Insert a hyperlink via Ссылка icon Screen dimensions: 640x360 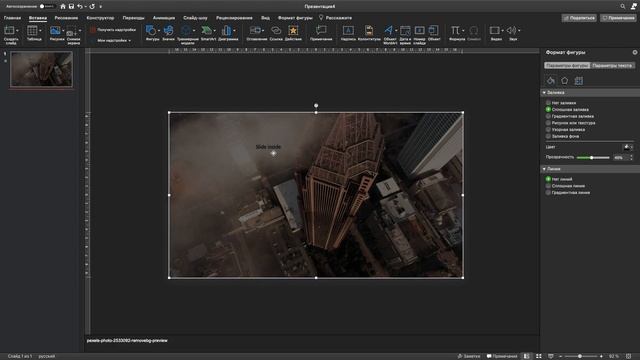(x=276, y=31)
